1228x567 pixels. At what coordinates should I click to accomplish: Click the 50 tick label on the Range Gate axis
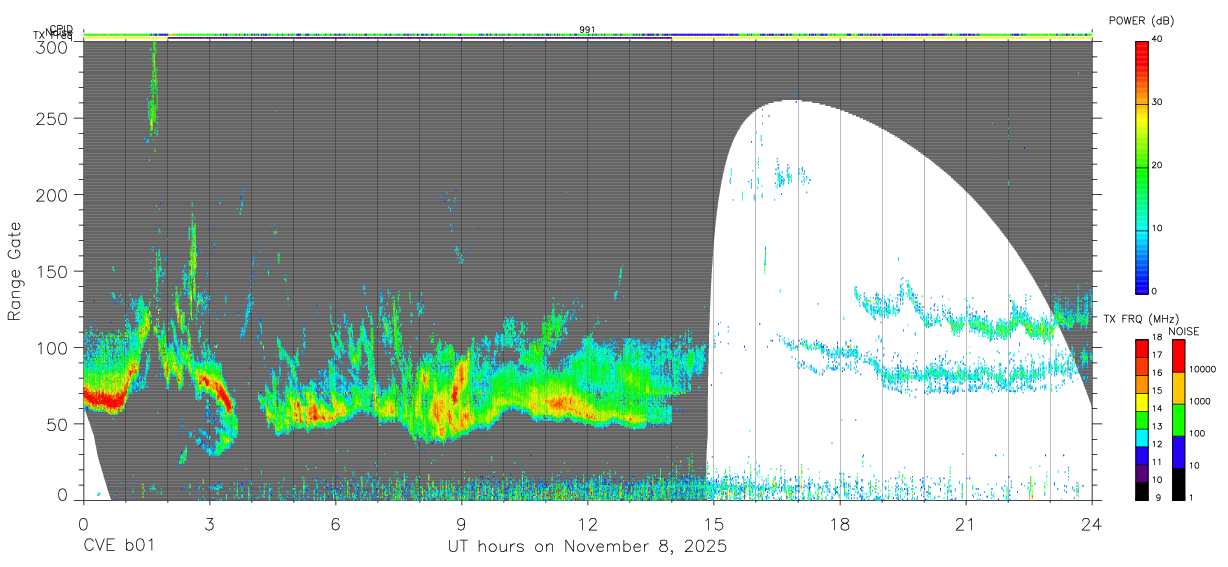(x=57, y=424)
